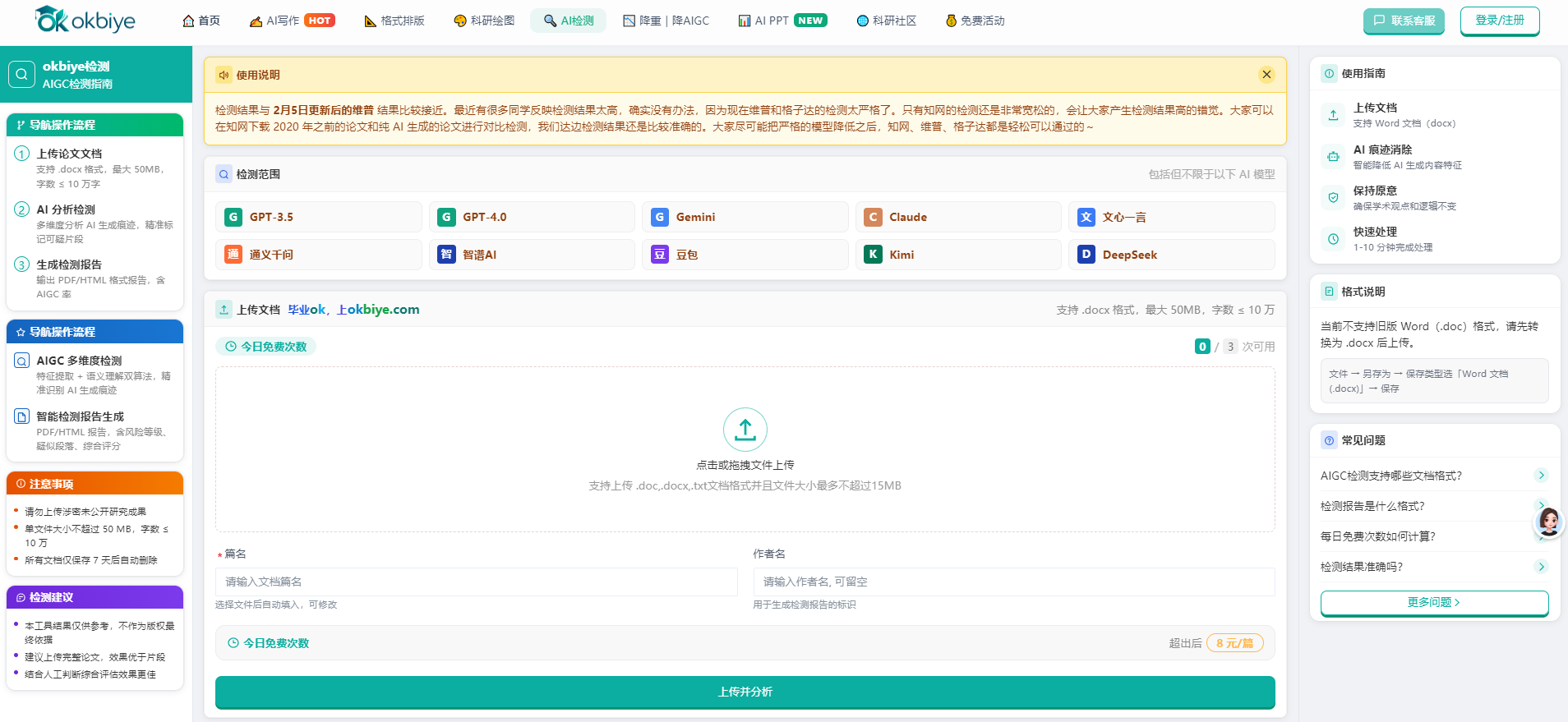
Task: Open the 毕业ok, 上okbiye.com link
Action: point(353,310)
